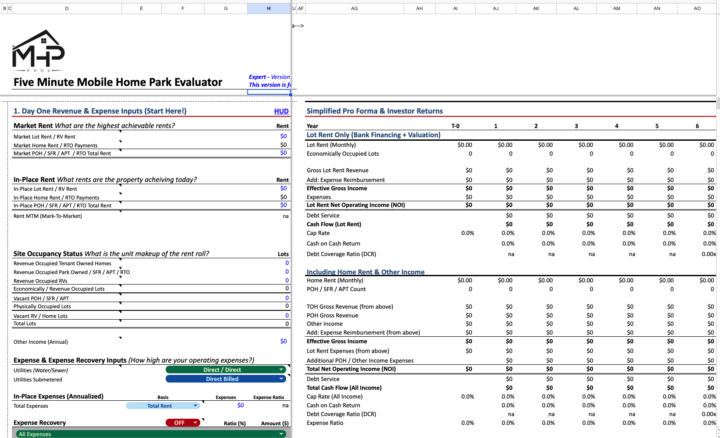Viewport: 720px width, 438px height.
Task: Click In-Place POH / SFR / APT total rent value
Action: tap(283, 205)
